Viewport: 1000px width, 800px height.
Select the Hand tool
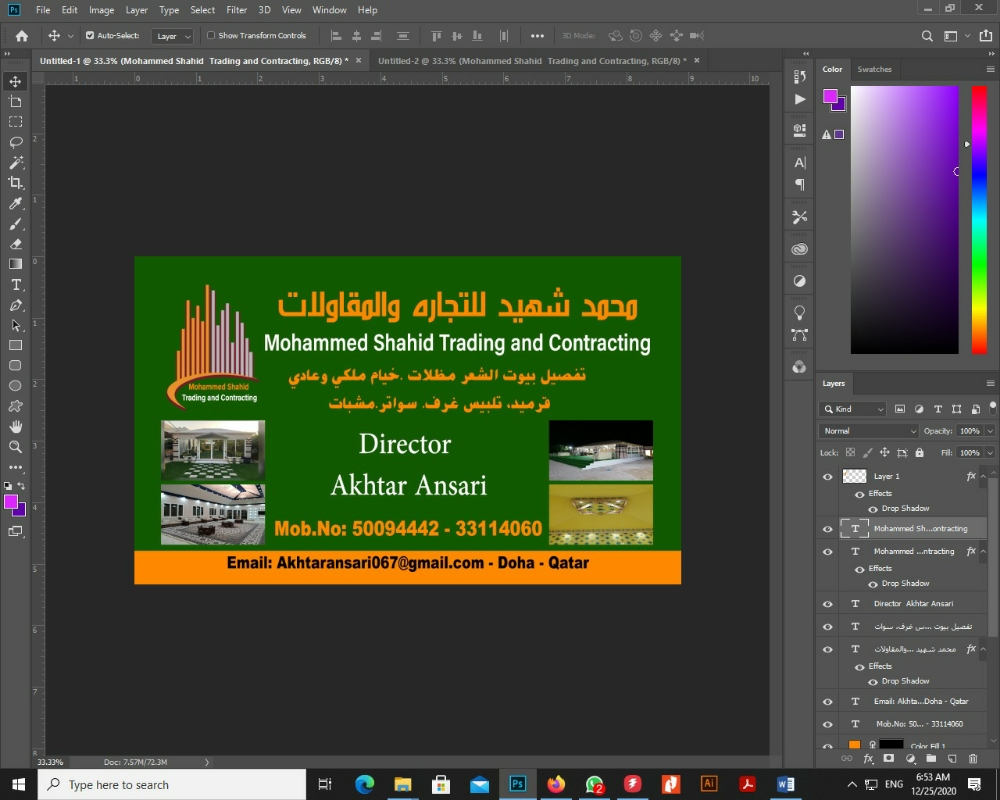click(x=16, y=426)
